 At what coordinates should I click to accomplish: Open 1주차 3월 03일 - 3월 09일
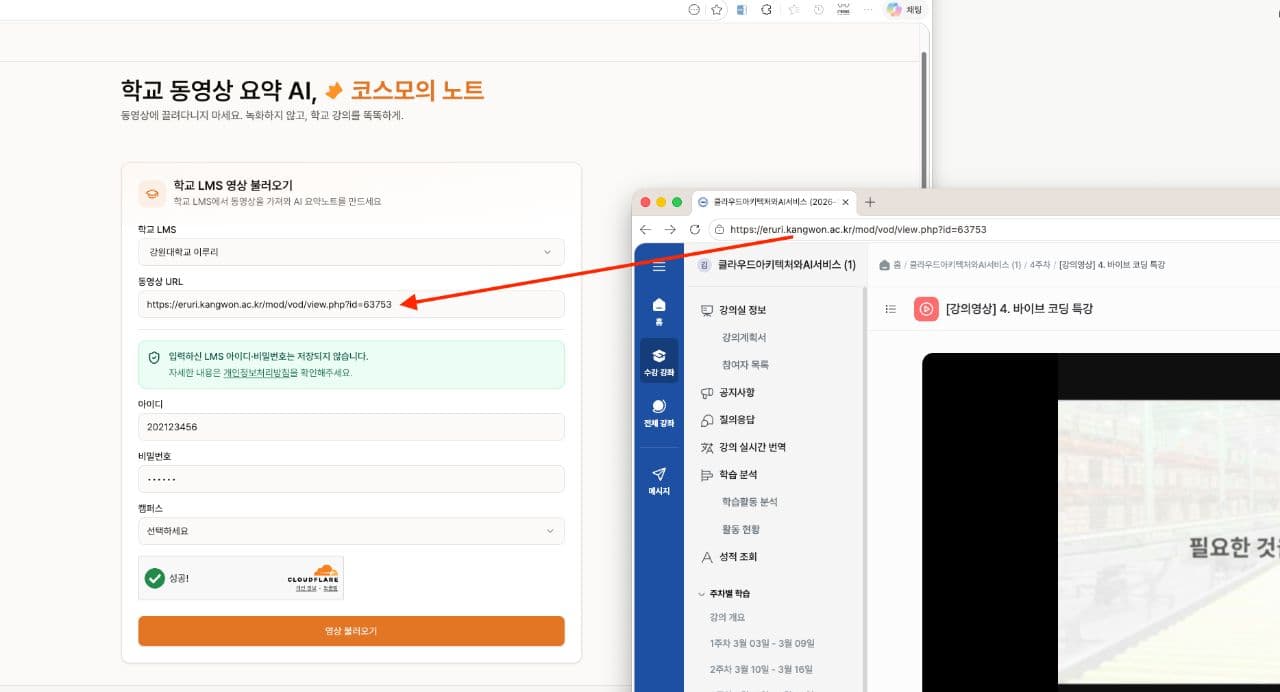click(x=762, y=643)
